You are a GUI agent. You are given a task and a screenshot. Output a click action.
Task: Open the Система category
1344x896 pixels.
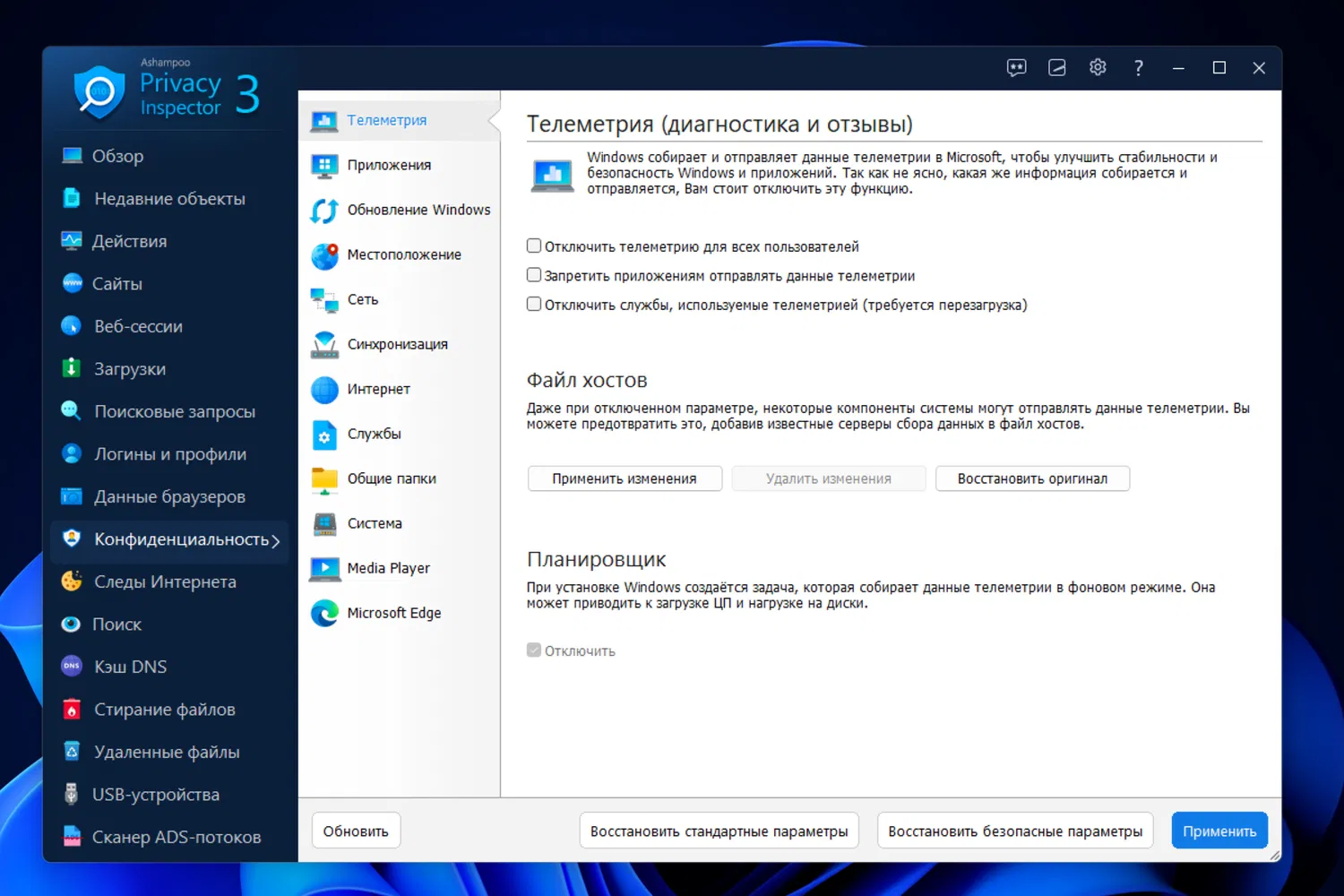click(x=399, y=523)
